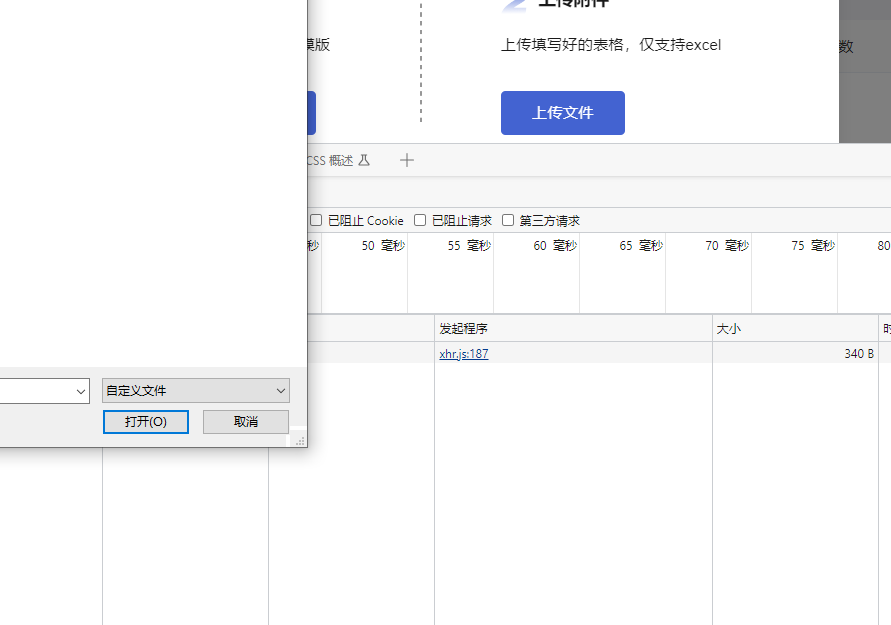Check the 第三方请求 filter checkbox
Viewport: 891px width, 625px height.
508,220
